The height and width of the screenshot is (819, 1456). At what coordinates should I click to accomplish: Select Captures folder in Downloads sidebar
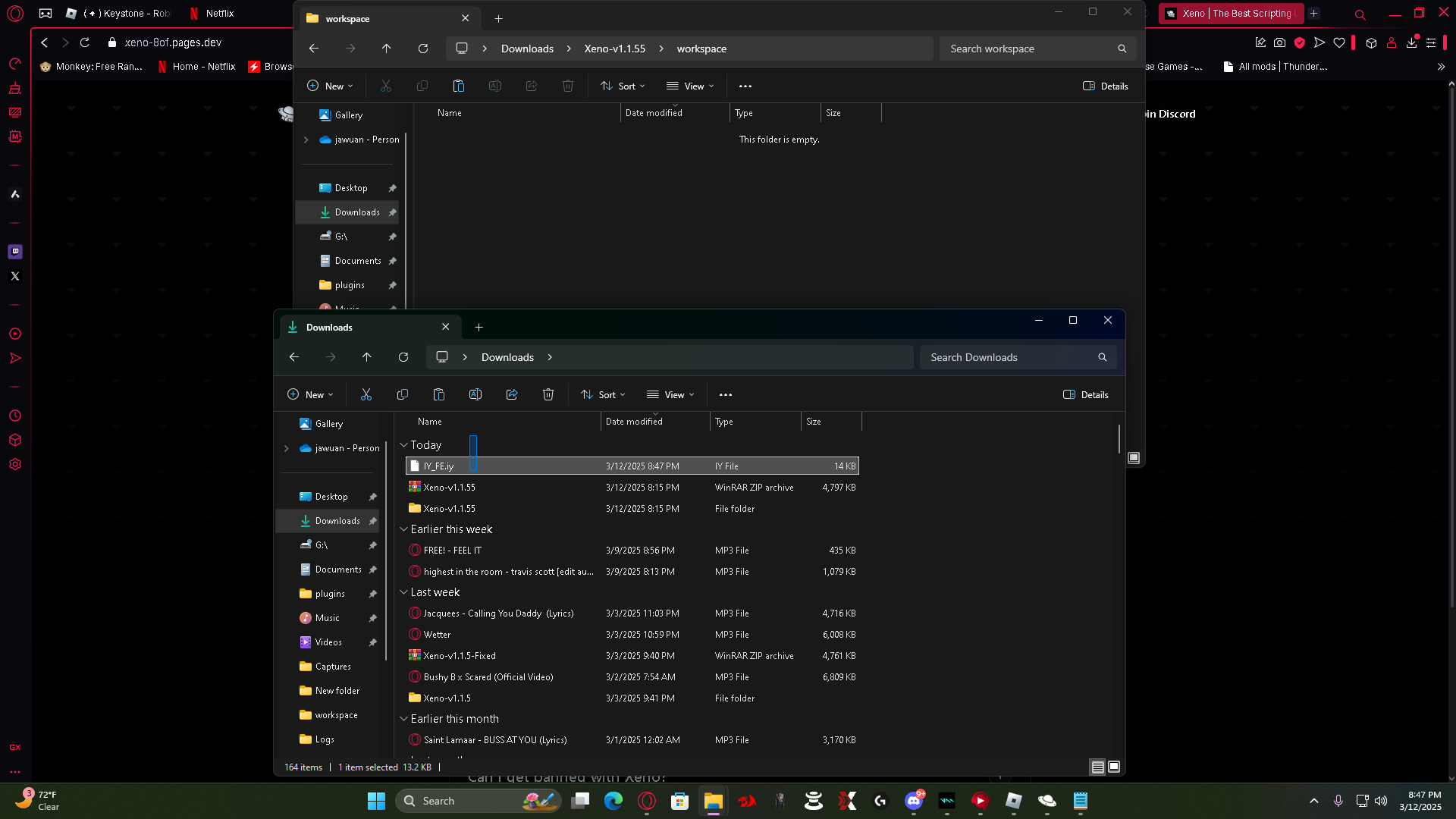point(333,667)
